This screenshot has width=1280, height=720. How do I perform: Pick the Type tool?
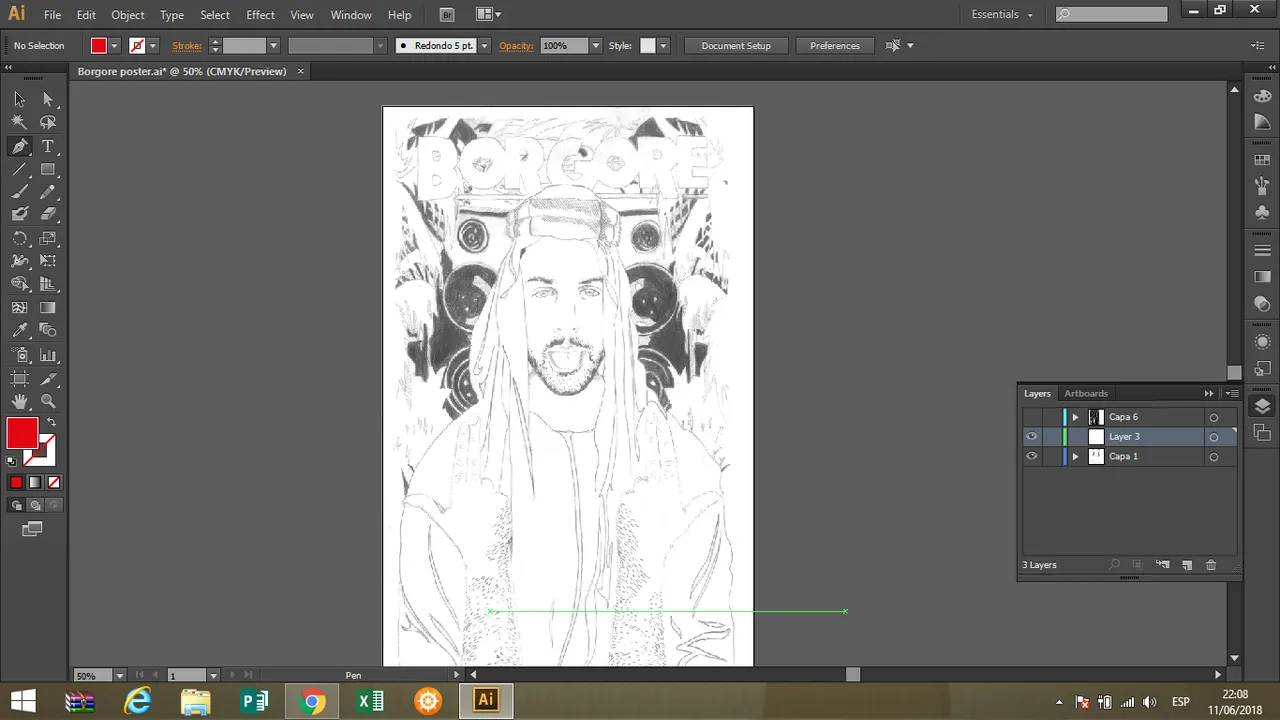pos(47,146)
